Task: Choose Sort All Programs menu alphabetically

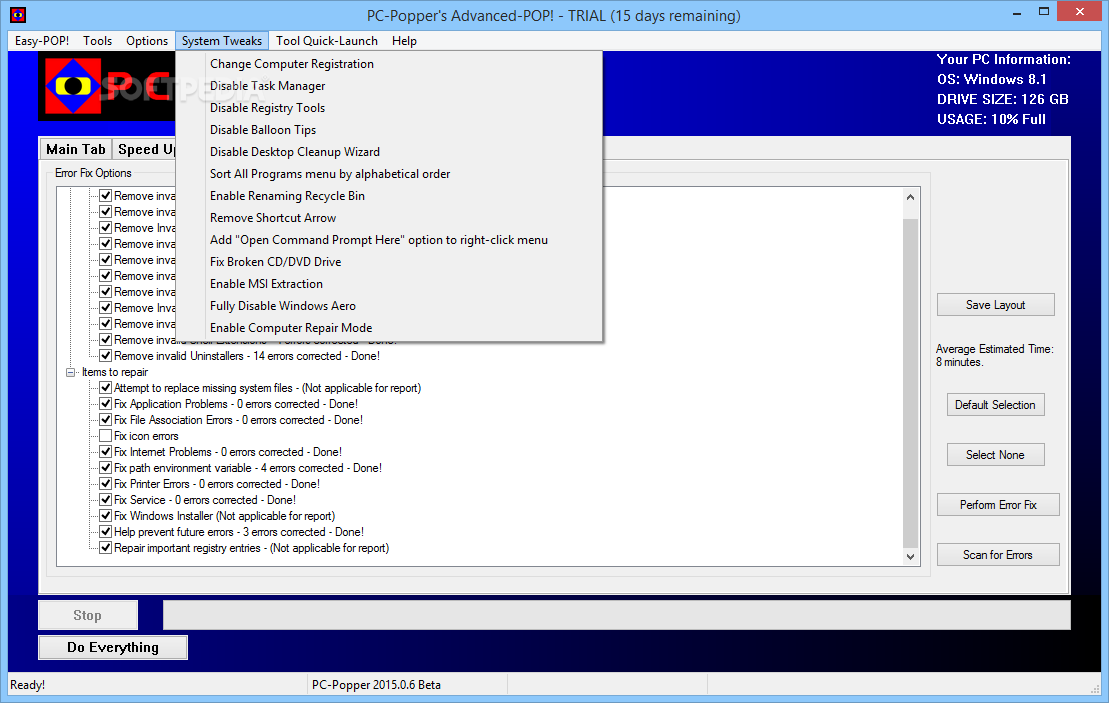Action: (x=389, y=173)
